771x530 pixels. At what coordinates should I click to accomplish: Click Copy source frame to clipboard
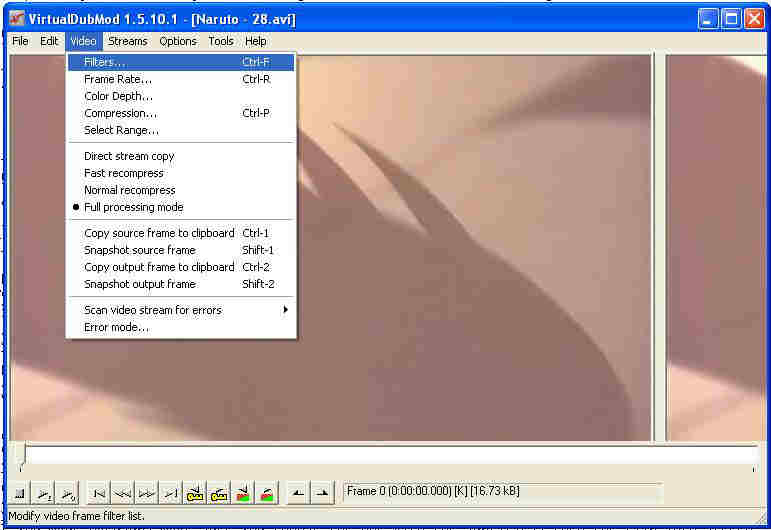click(x=181, y=233)
